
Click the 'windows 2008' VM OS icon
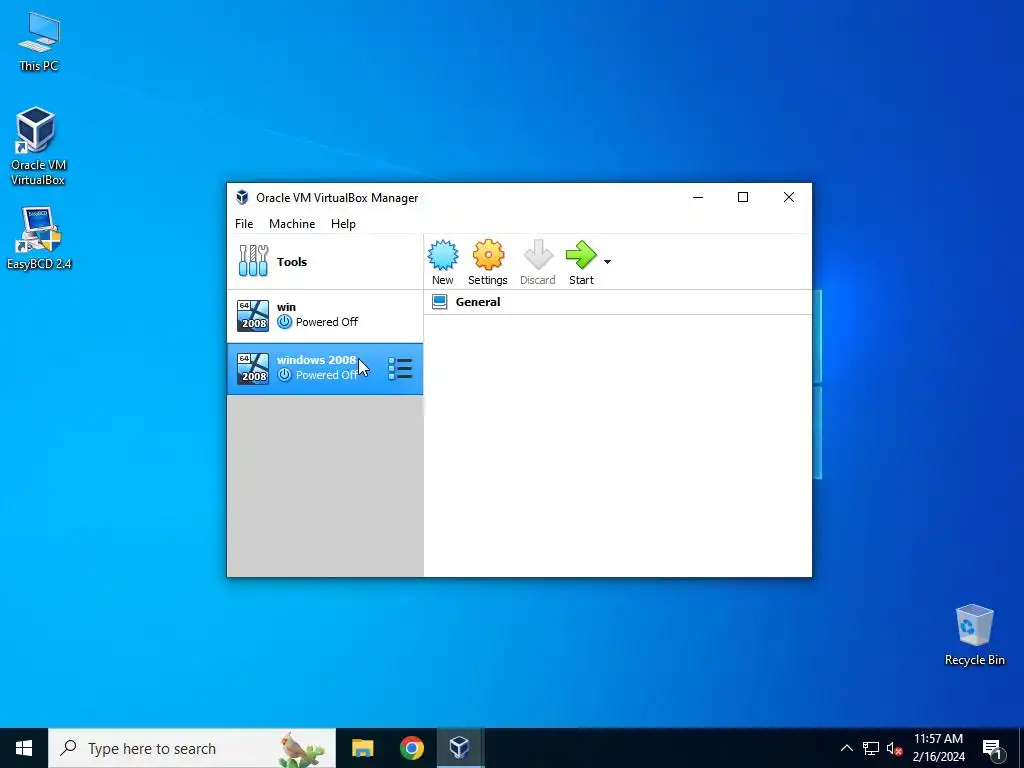253,369
